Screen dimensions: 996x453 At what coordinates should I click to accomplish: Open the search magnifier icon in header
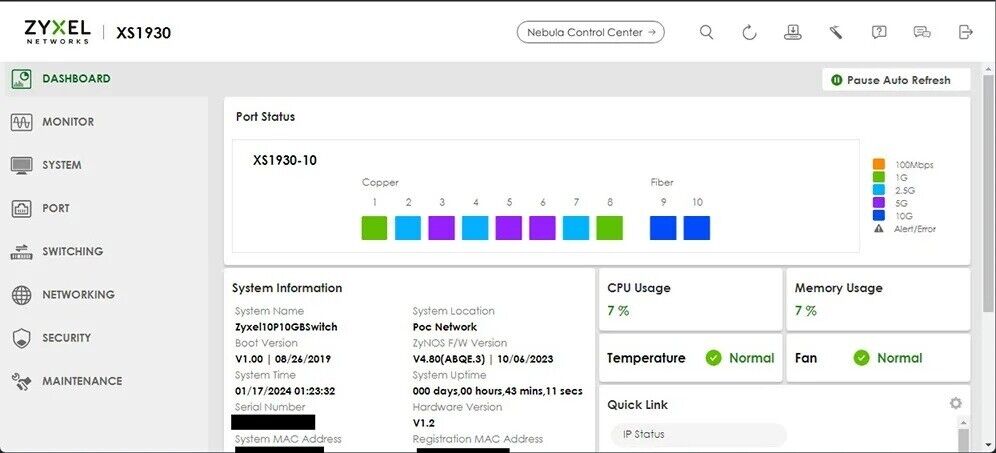[706, 32]
